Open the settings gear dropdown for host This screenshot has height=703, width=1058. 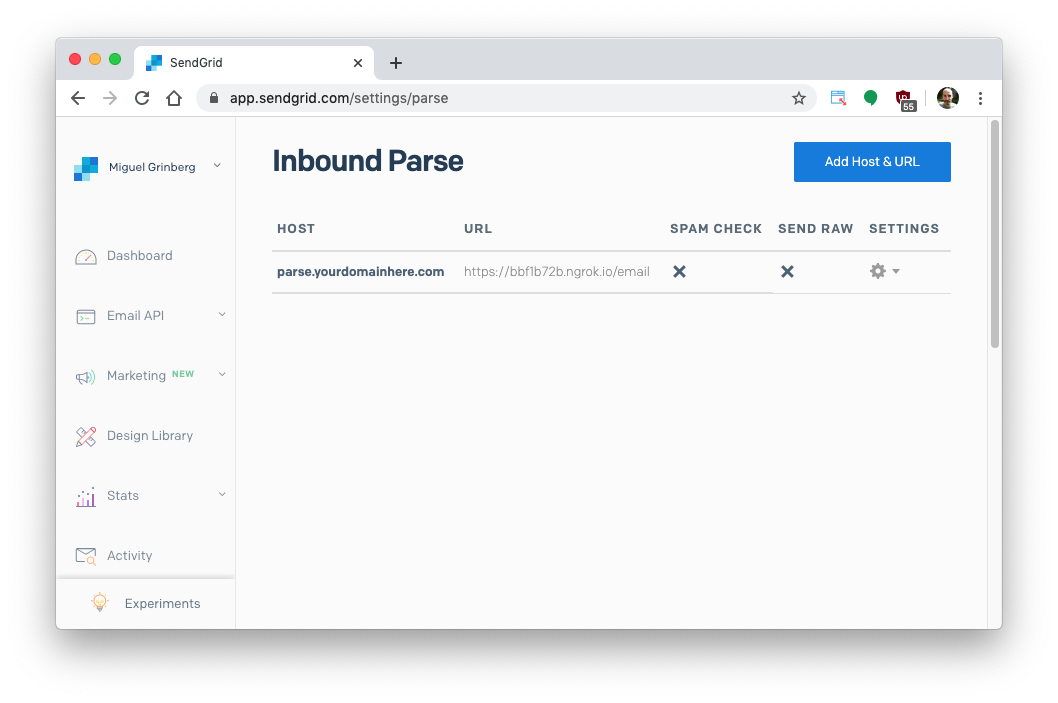(x=884, y=272)
